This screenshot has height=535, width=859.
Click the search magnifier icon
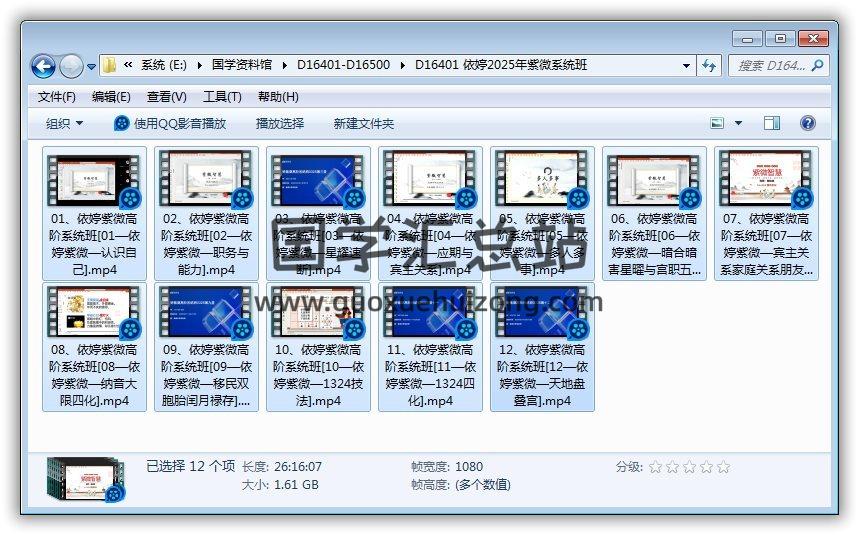tap(817, 66)
